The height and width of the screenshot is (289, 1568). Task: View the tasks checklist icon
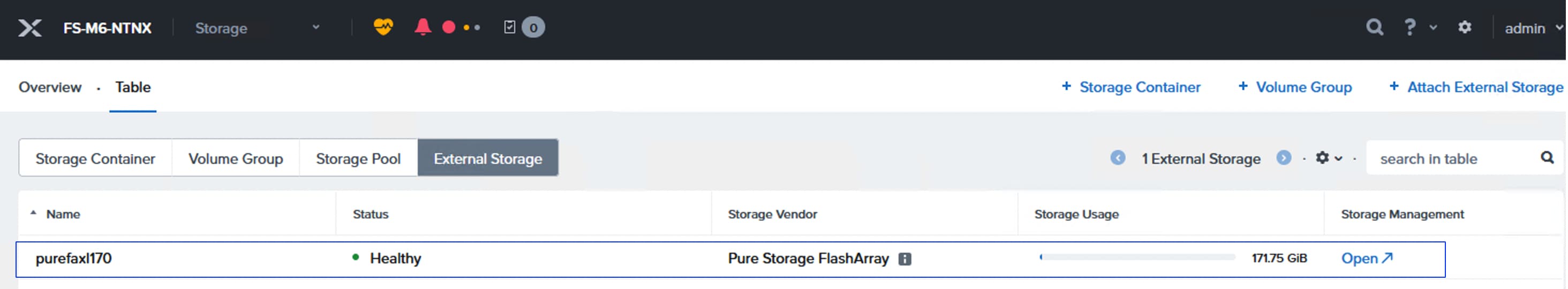(510, 27)
